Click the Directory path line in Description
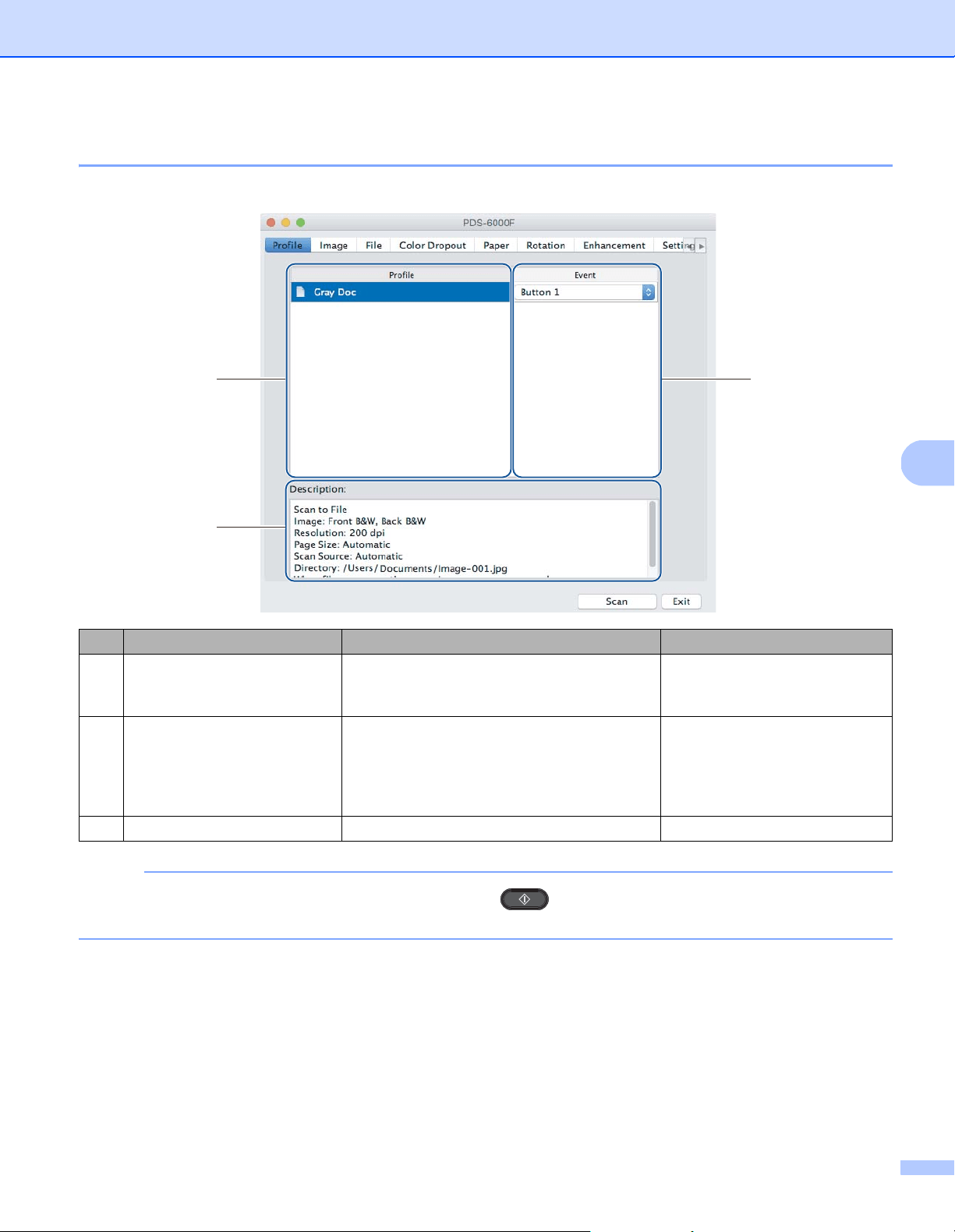This screenshot has height=1232, width=955. click(401, 568)
